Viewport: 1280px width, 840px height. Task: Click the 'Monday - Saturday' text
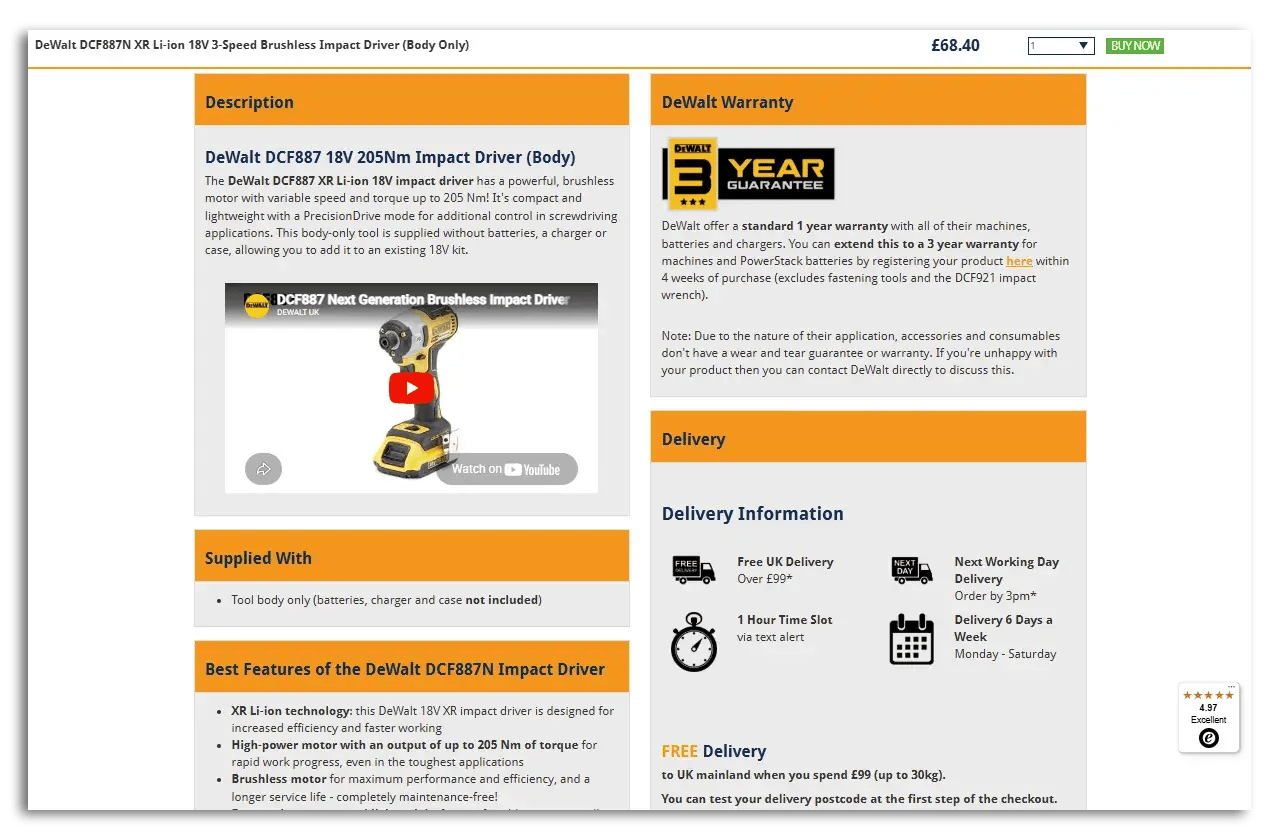[x=1005, y=654]
